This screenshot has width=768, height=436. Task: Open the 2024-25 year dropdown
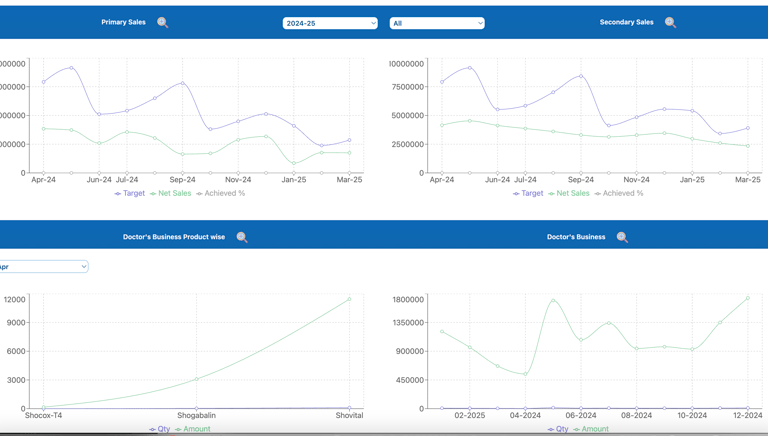pyautogui.click(x=330, y=23)
